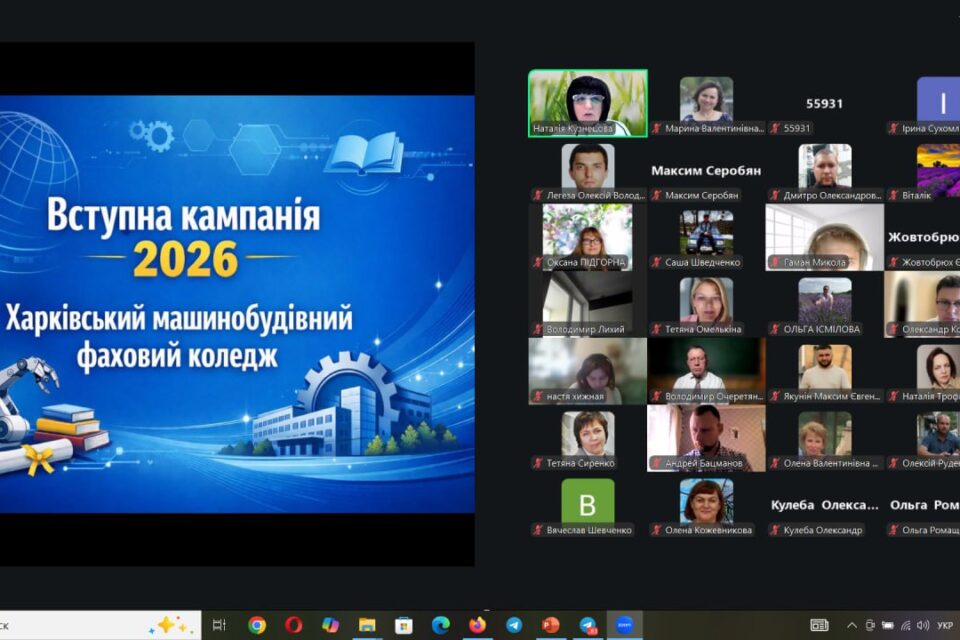Select Олена Кожевникова's participant tile
Viewport: 960px width, 640px height.
(x=707, y=505)
